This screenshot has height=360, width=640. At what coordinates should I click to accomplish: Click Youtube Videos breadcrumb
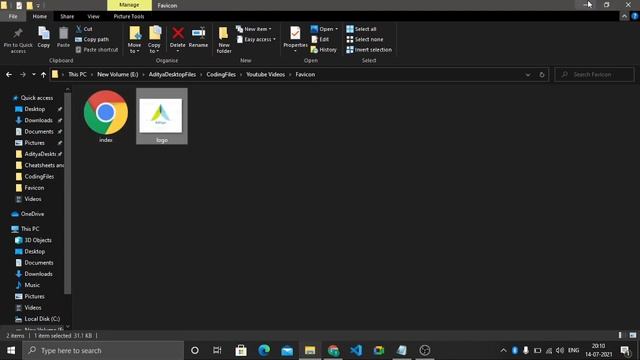[265, 75]
